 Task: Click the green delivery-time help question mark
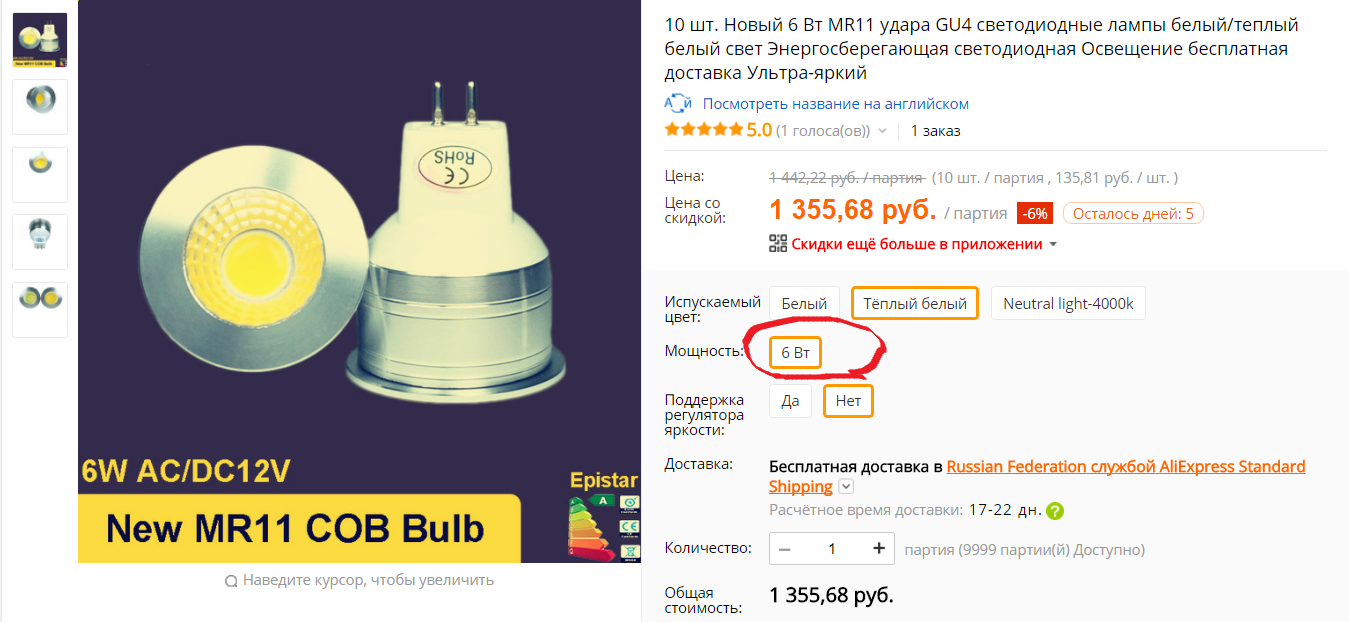tap(1055, 511)
